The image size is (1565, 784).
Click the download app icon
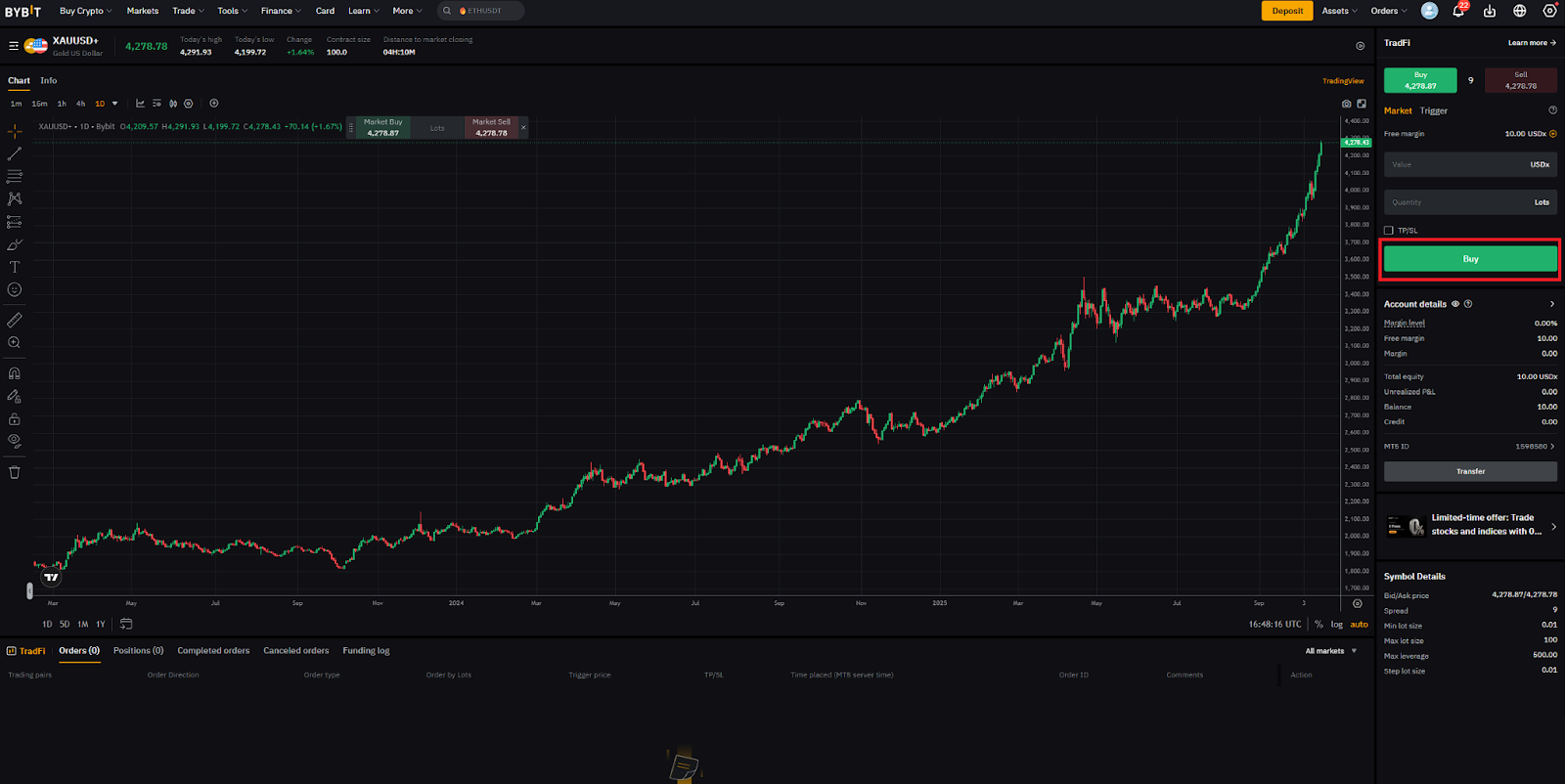coord(1490,11)
